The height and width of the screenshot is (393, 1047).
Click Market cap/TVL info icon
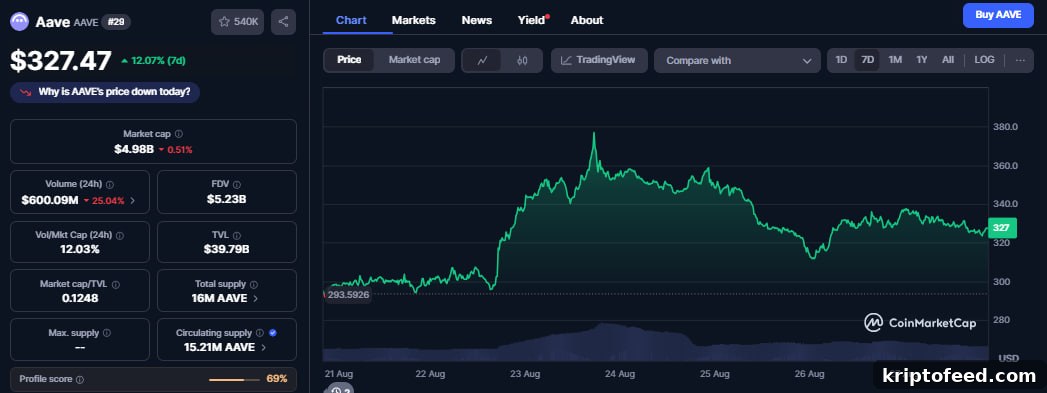tap(116, 284)
